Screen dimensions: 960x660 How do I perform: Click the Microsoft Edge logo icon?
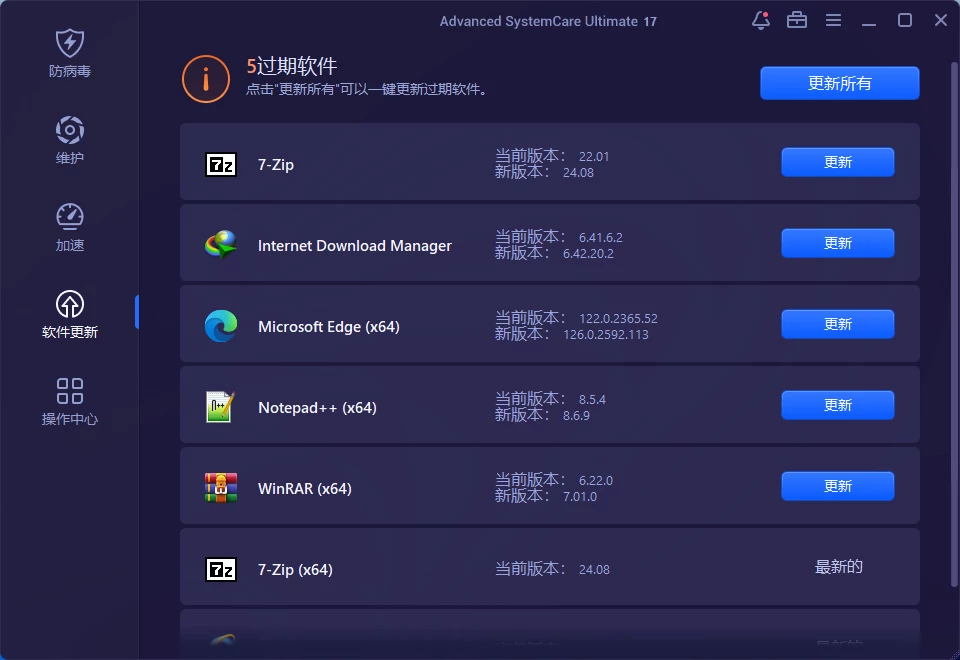pos(220,327)
